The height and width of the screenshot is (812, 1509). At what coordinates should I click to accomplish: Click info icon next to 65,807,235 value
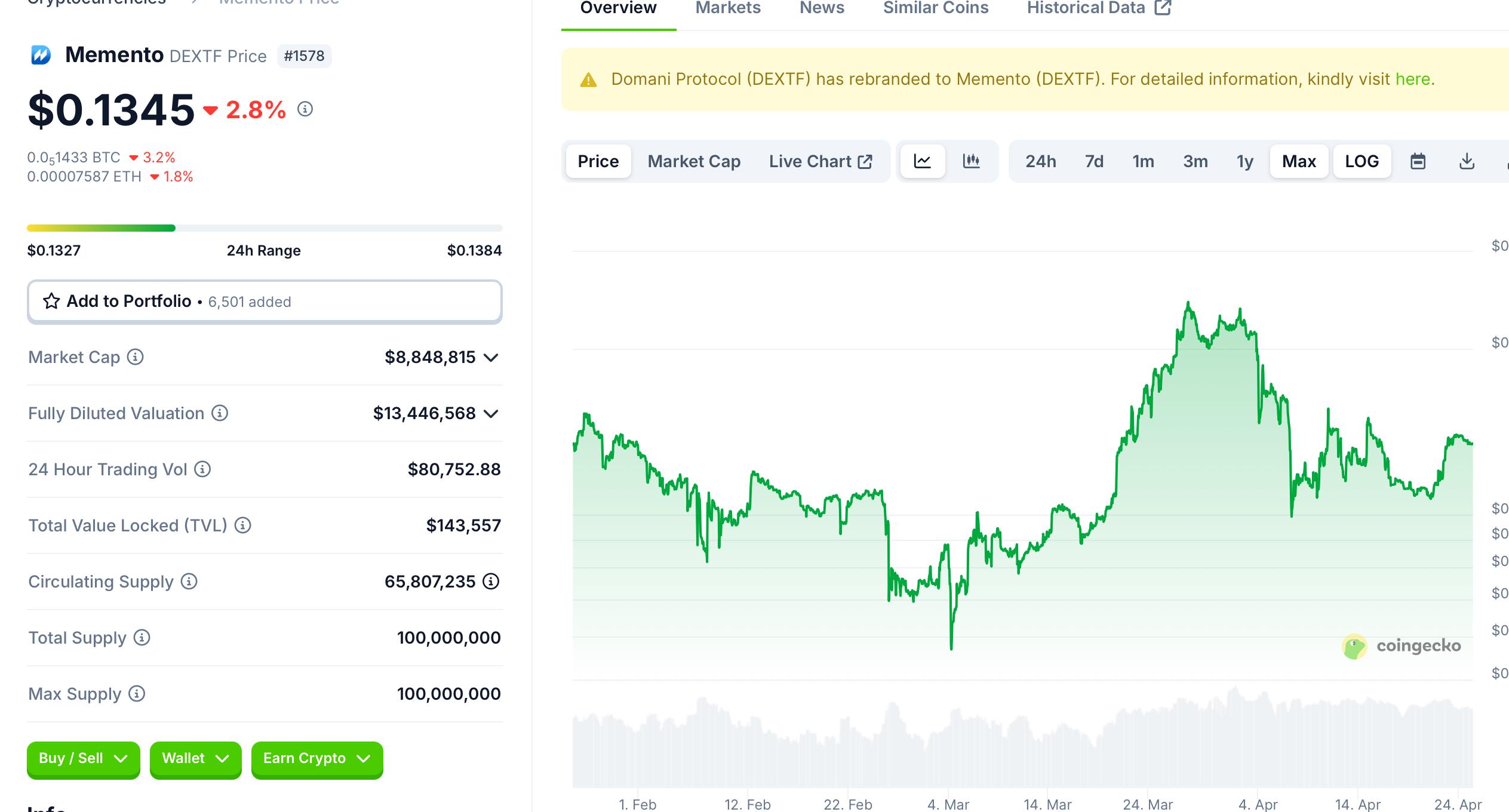491,582
